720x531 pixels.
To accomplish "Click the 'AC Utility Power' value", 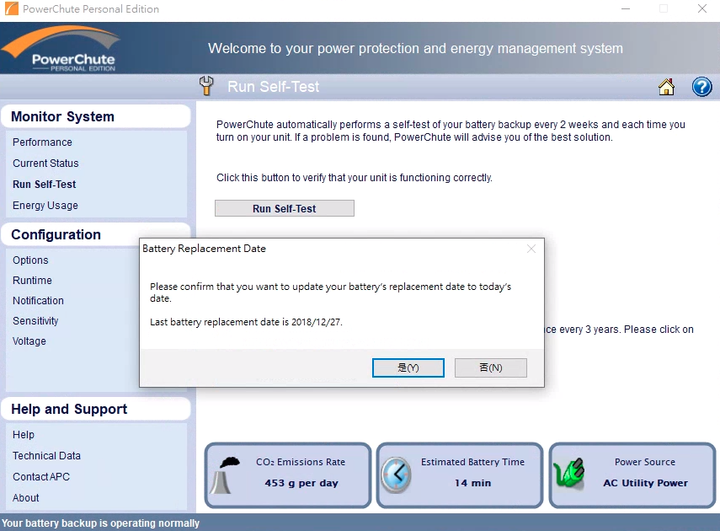I will coord(645,483).
